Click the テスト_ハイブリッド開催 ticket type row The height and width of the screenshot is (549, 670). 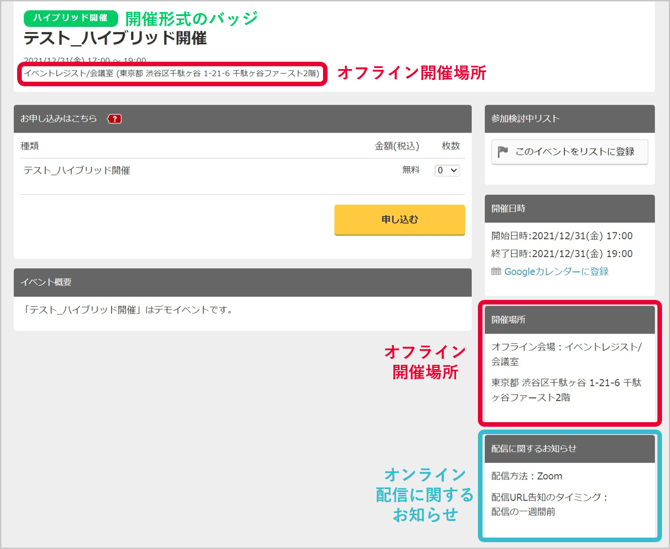(x=77, y=171)
